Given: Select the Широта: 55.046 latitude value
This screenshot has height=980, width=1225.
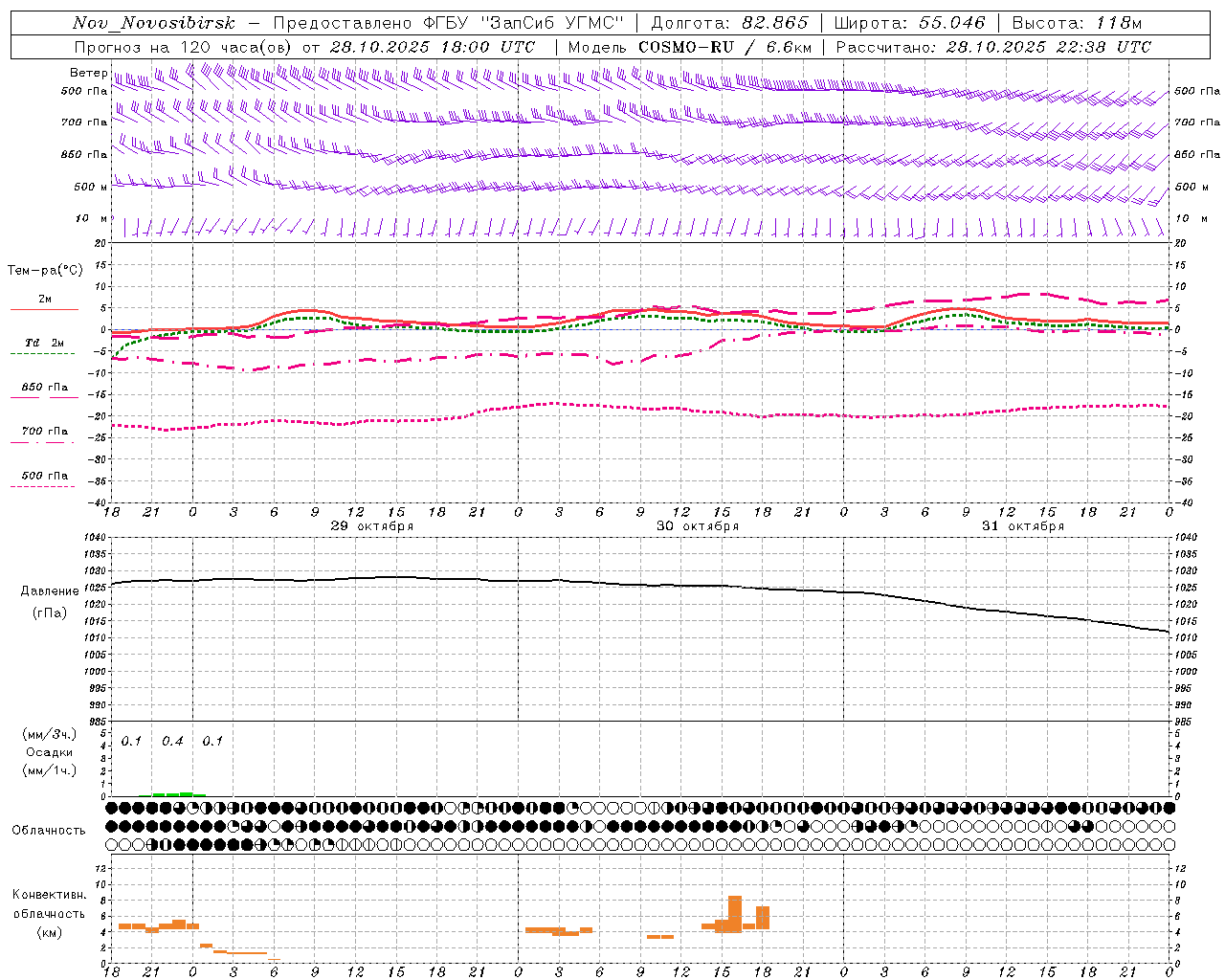Looking at the screenshot, I should tap(910, 23).
